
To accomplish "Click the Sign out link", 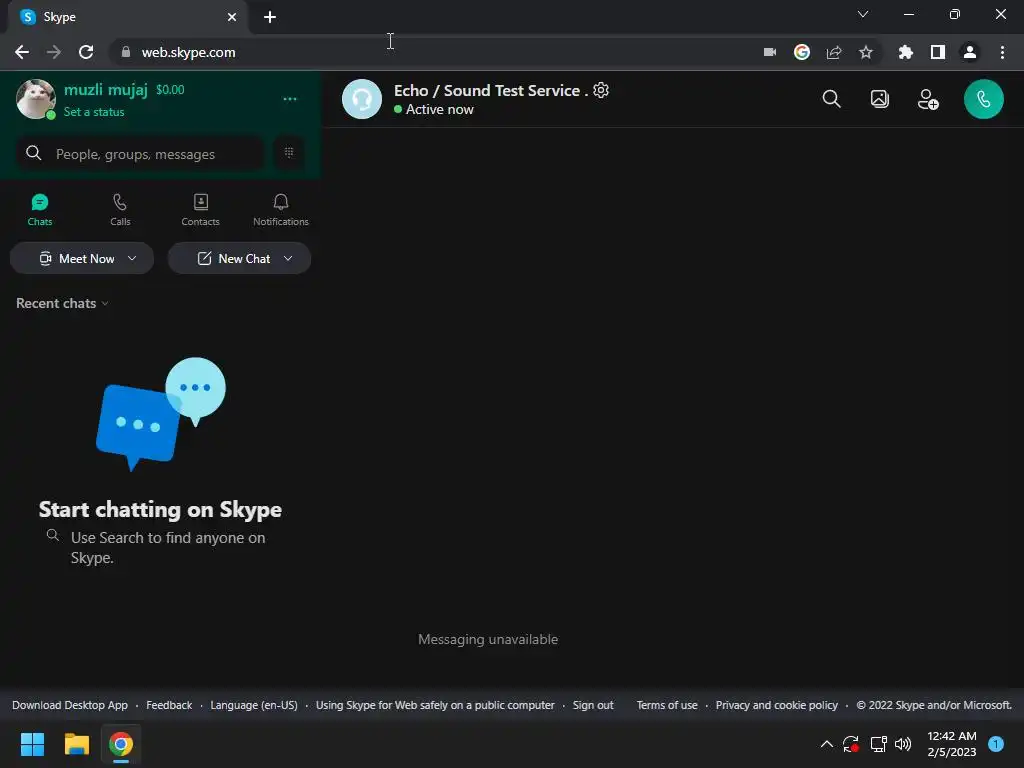I will tap(593, 705).
